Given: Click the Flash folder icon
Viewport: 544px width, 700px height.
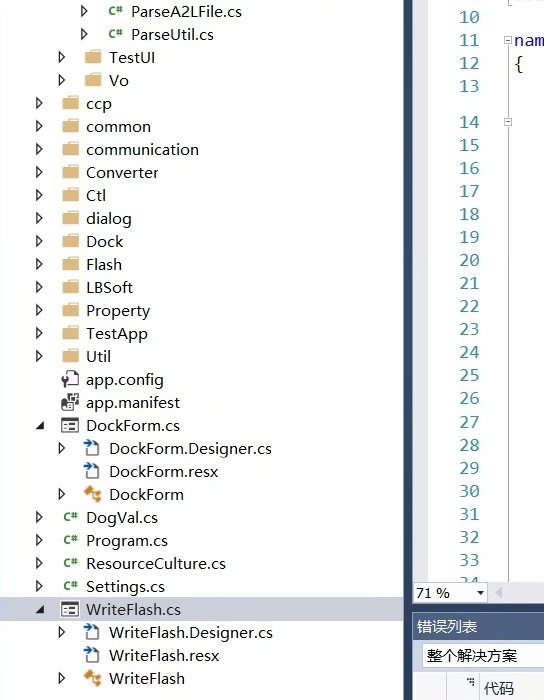Looking at the screenshot, I should click(x=71, y=264).
